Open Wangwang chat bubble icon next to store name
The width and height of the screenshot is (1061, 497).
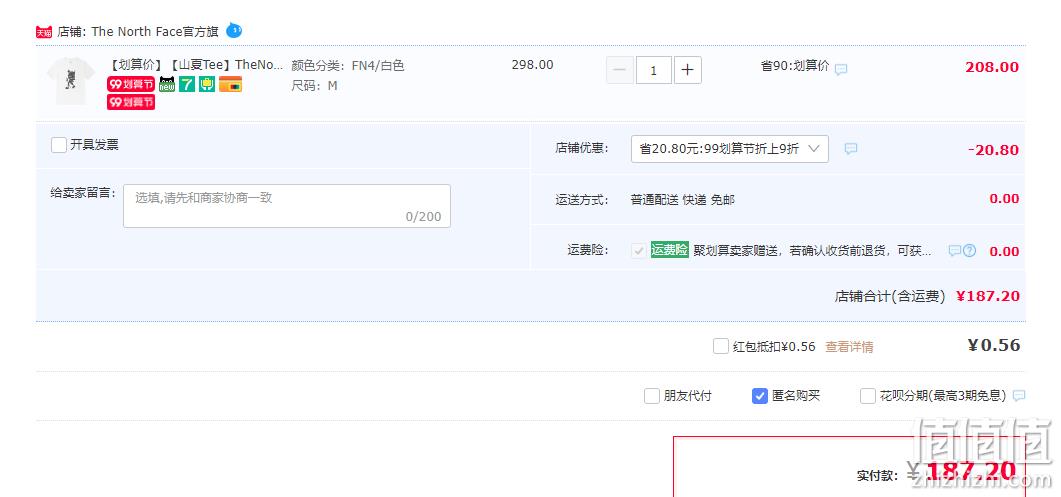233,30
